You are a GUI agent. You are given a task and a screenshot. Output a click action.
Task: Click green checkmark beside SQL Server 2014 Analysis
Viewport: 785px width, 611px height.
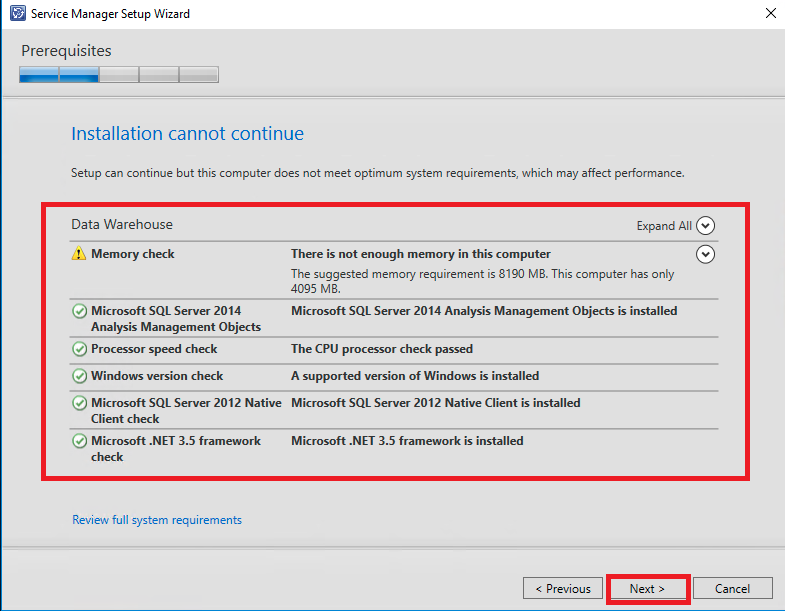[80, 312]
